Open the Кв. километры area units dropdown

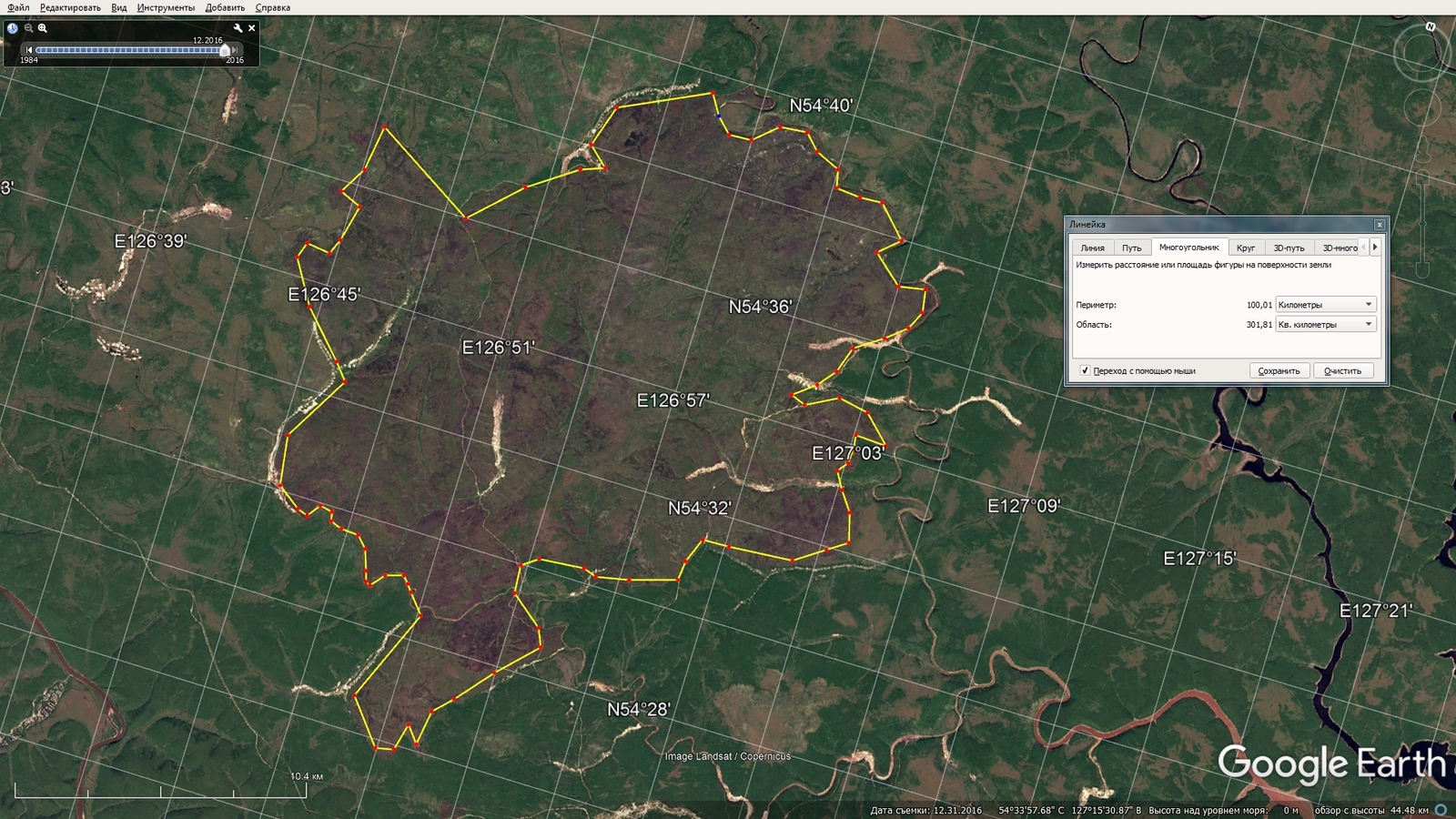(x=1326, y=325)
